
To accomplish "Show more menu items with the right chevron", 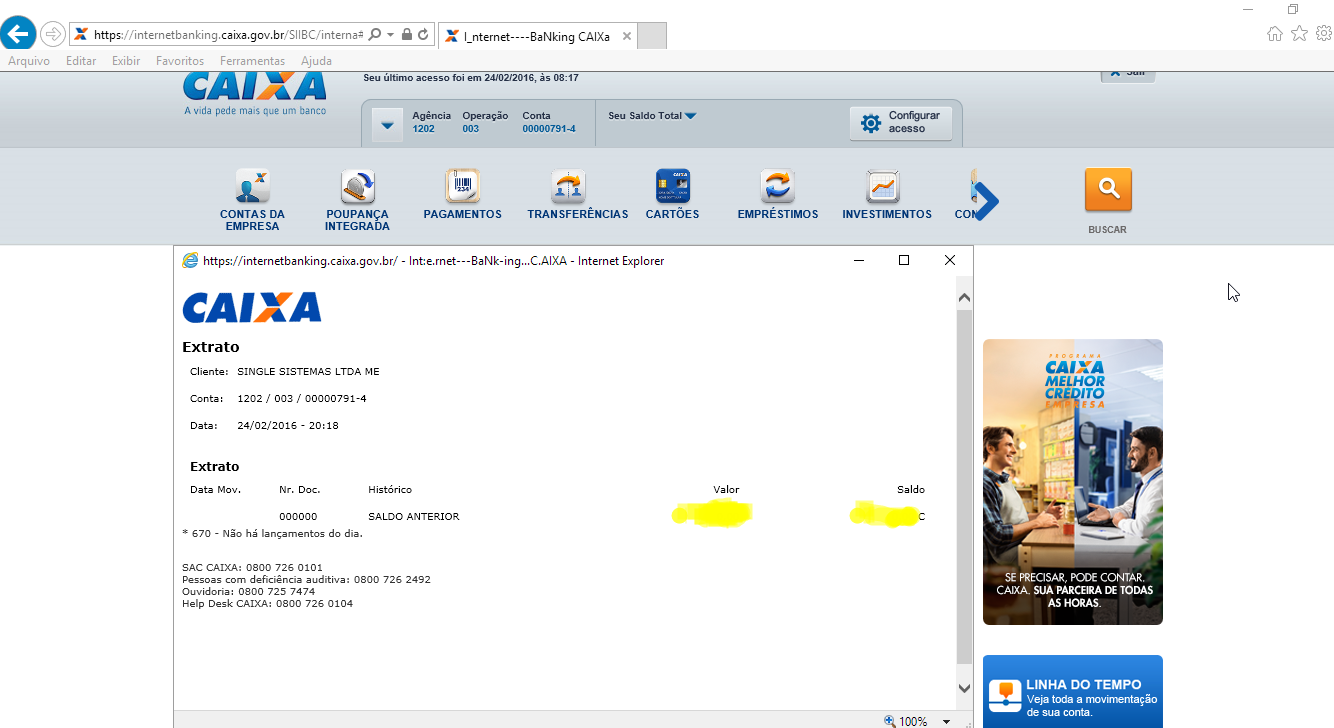I will (985, 201).
